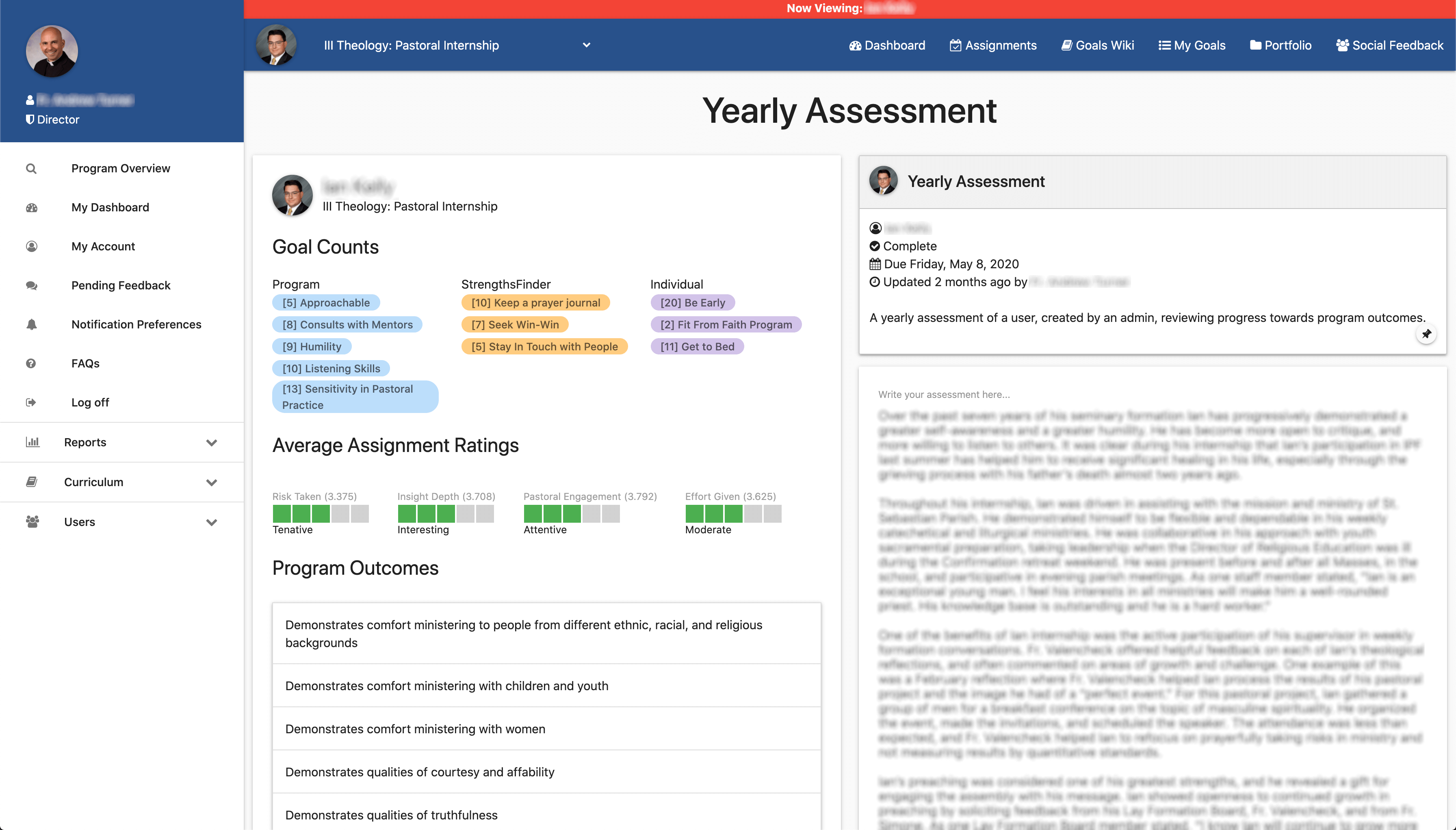Open My Goals page
This screenshot has height=830, width=1456.
click(1192, 46)
